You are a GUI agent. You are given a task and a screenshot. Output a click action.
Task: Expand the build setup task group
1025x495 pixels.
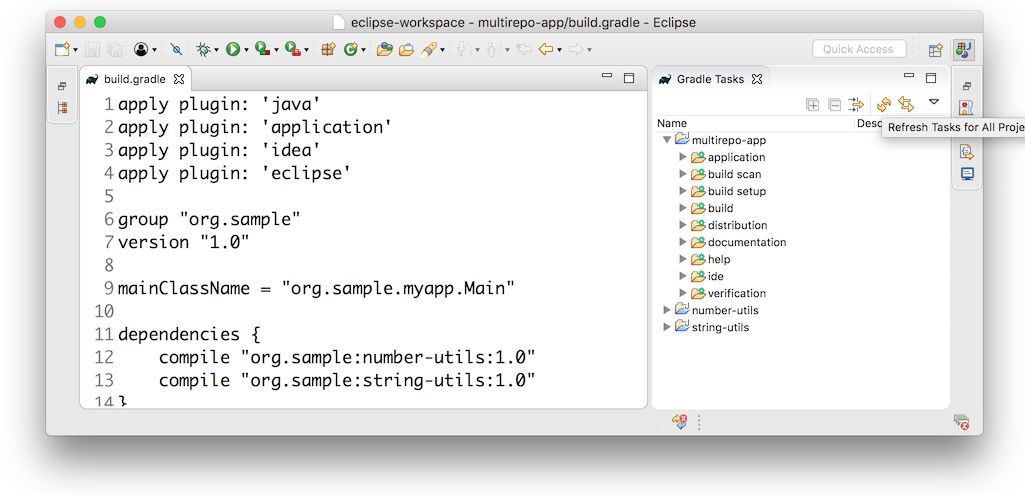(x=683, y=191)
